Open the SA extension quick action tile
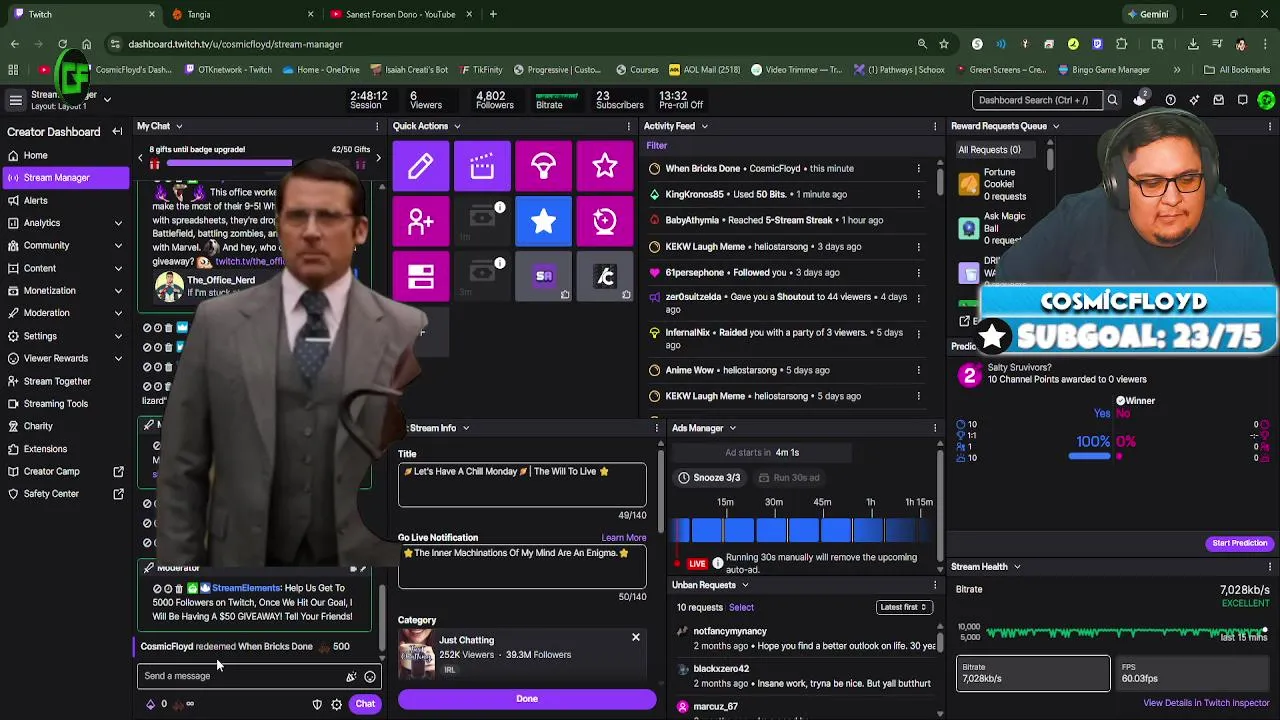 pos(543,276)
